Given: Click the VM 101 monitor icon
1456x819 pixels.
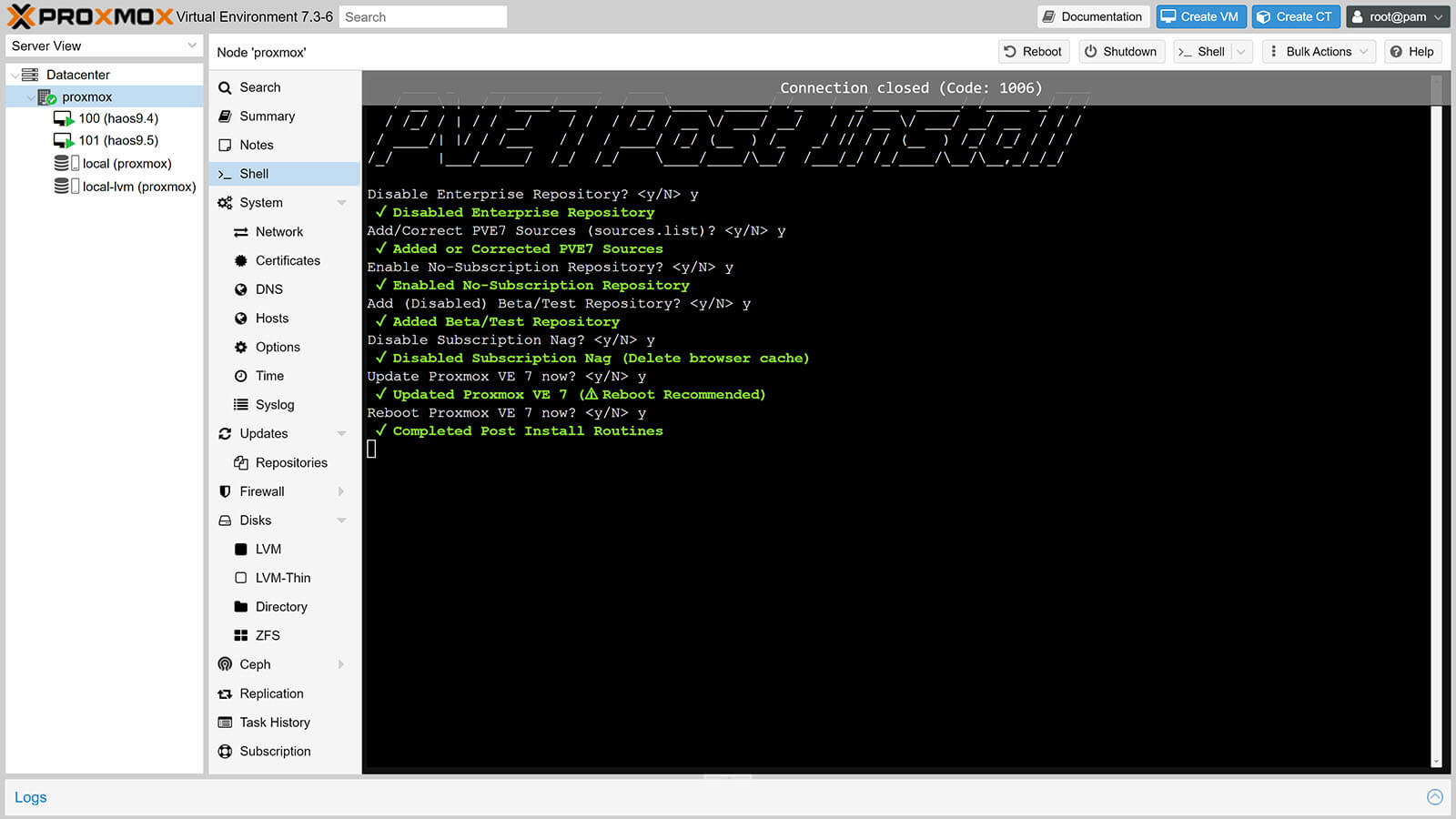Looking at the screenshot, I should 64,140.
